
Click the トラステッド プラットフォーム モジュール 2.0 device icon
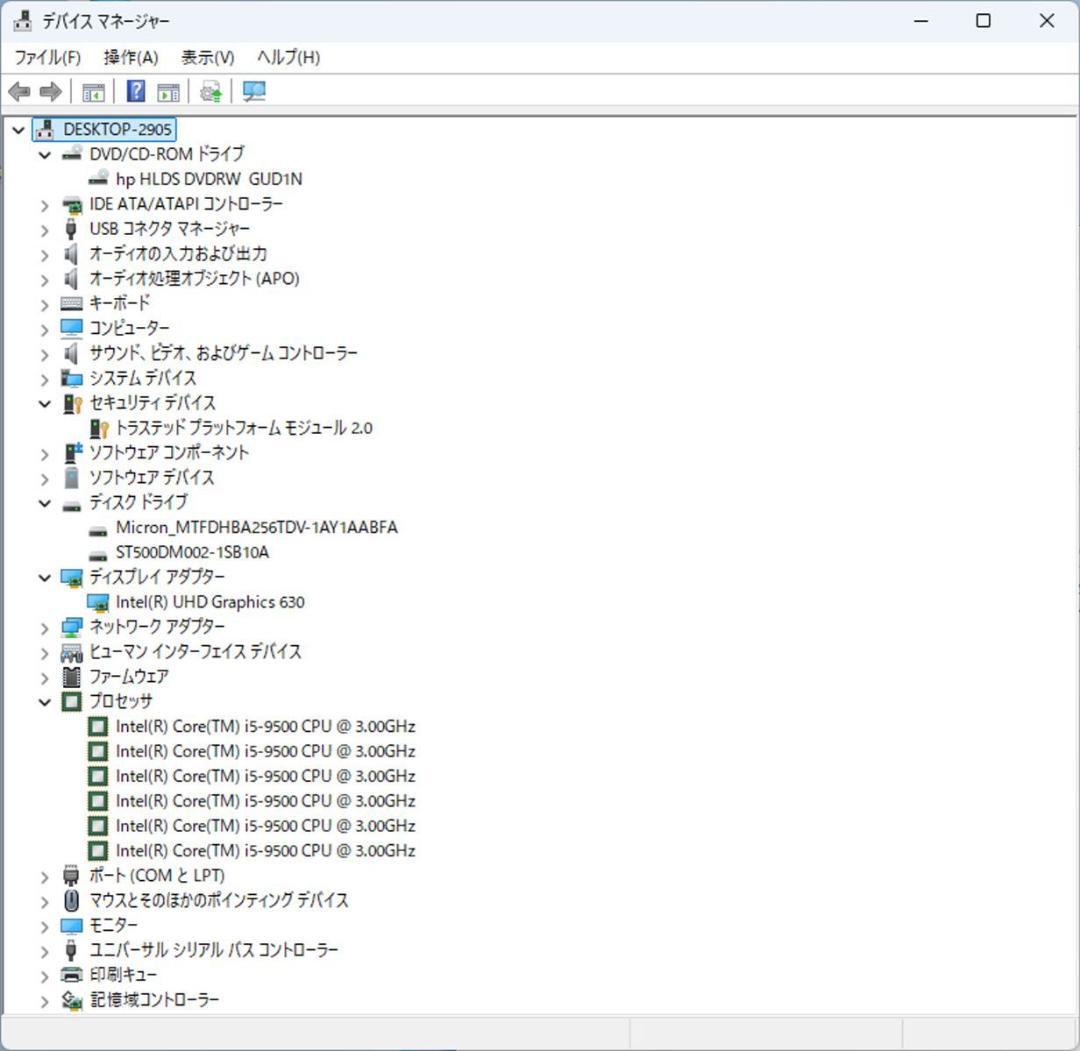tap(97, 427)
